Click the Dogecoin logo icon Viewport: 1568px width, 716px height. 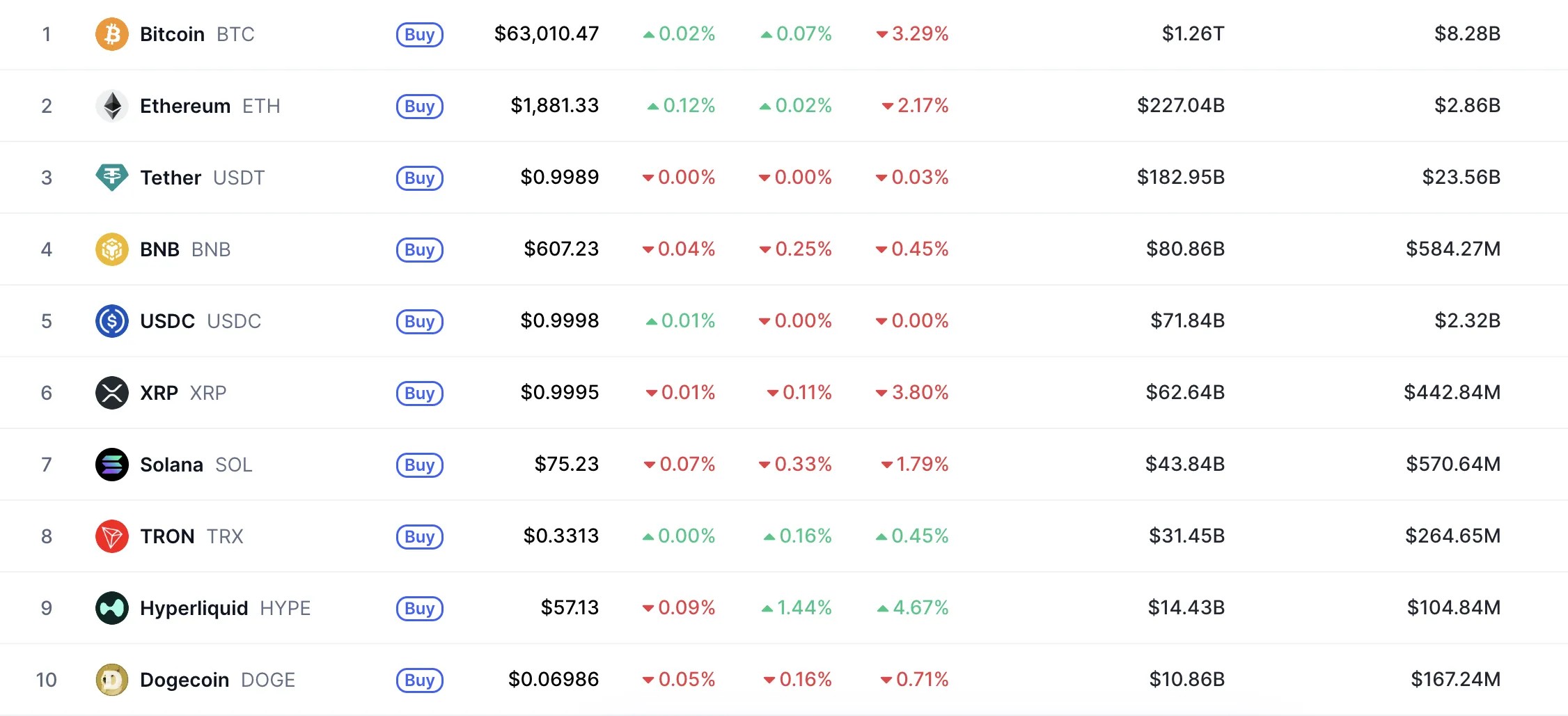coord(111,680)
